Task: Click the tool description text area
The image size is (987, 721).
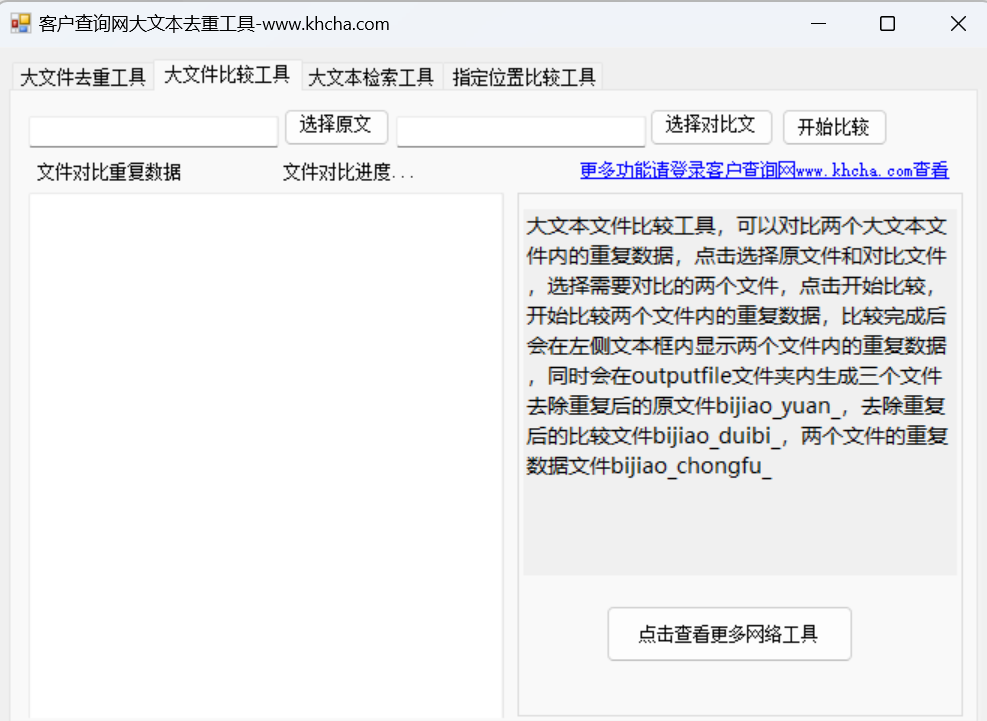Action: [x=739, y=390]
